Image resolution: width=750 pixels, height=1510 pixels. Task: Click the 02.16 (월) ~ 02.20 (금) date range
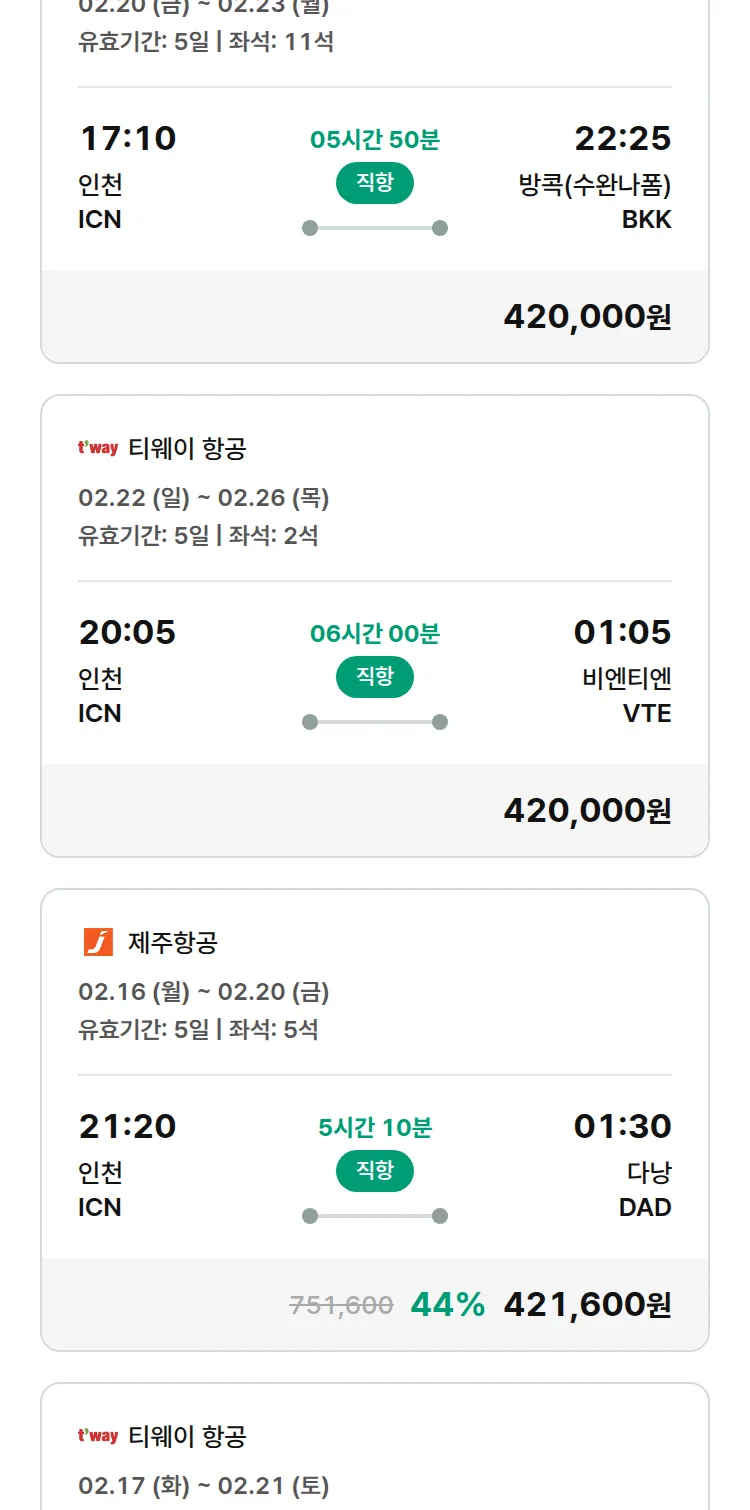204,992
